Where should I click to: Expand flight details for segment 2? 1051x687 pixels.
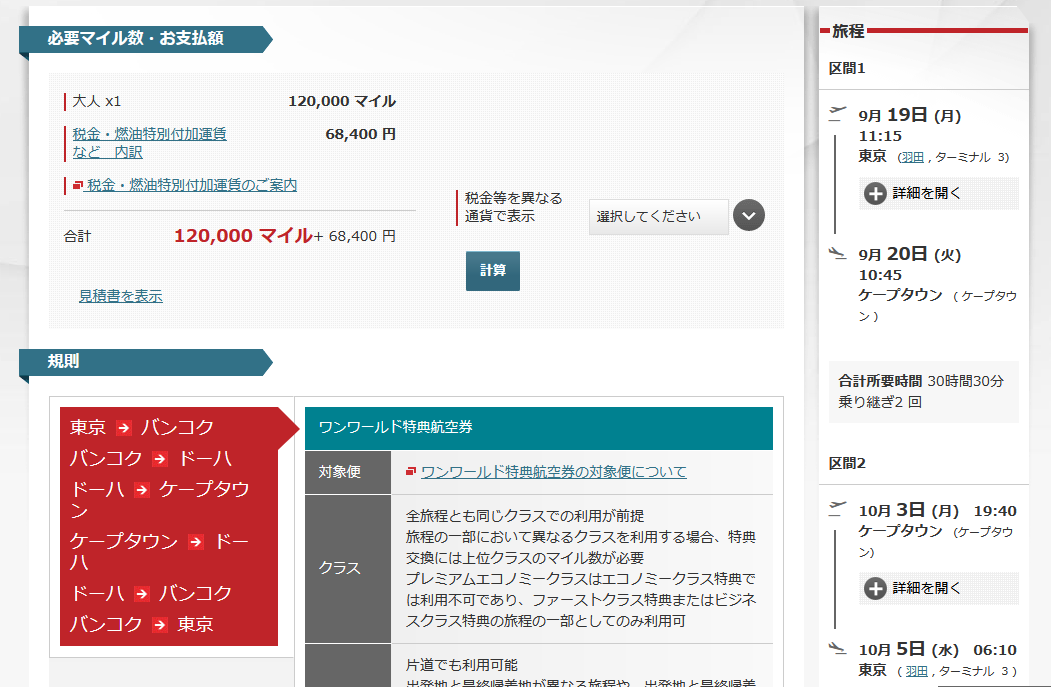938,588
